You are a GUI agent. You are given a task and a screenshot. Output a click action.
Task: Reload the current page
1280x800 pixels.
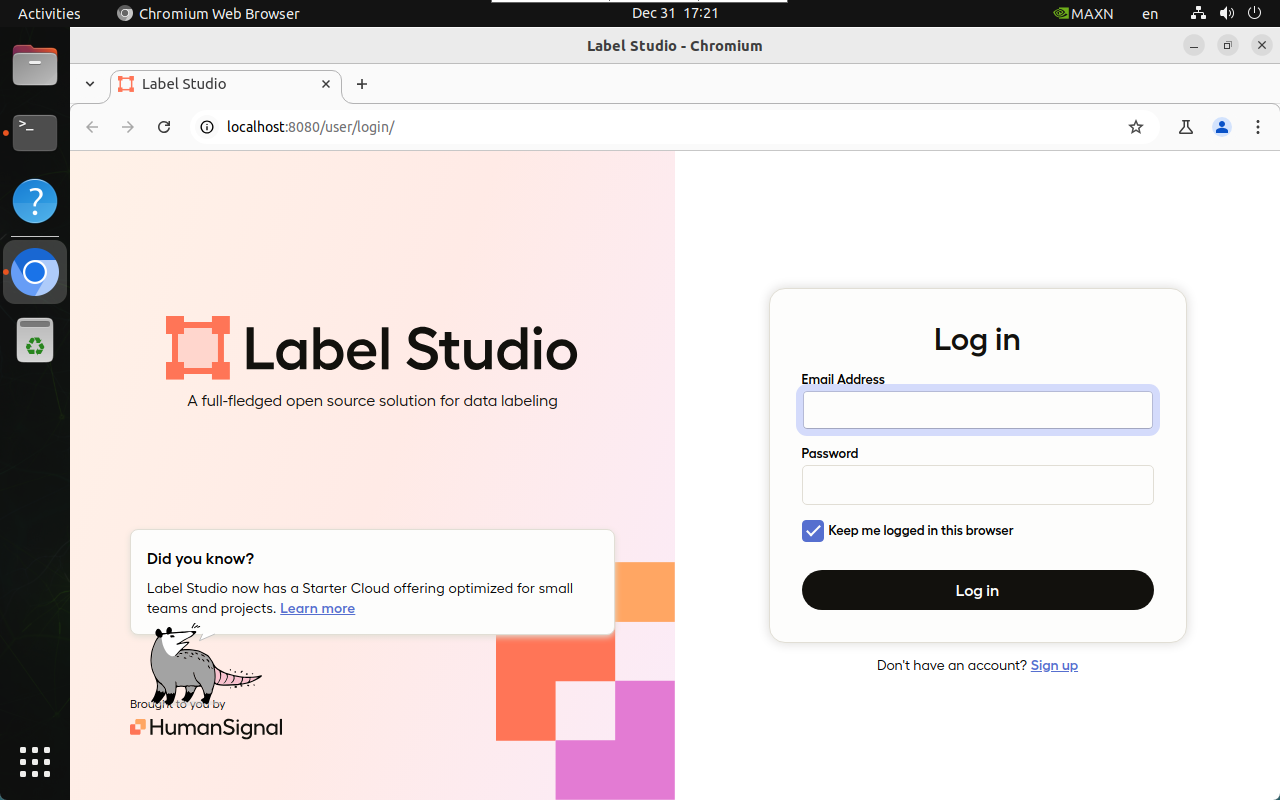164,127
